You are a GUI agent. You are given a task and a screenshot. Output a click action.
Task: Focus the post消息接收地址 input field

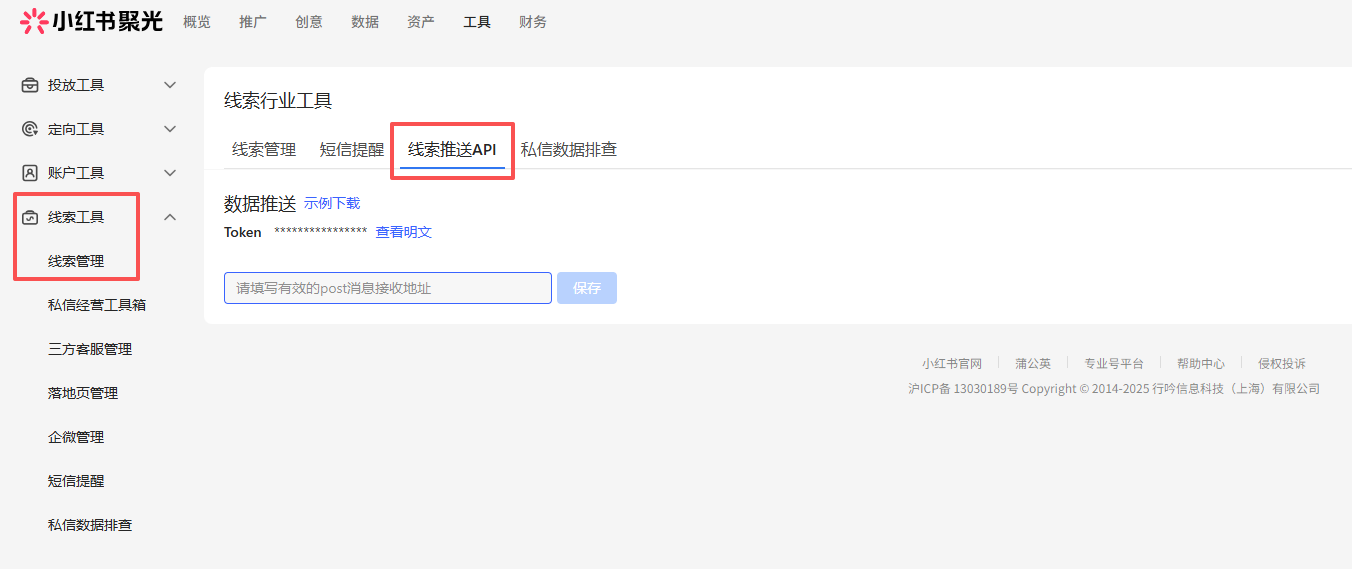pyautogui.click(x=387, y=288)
